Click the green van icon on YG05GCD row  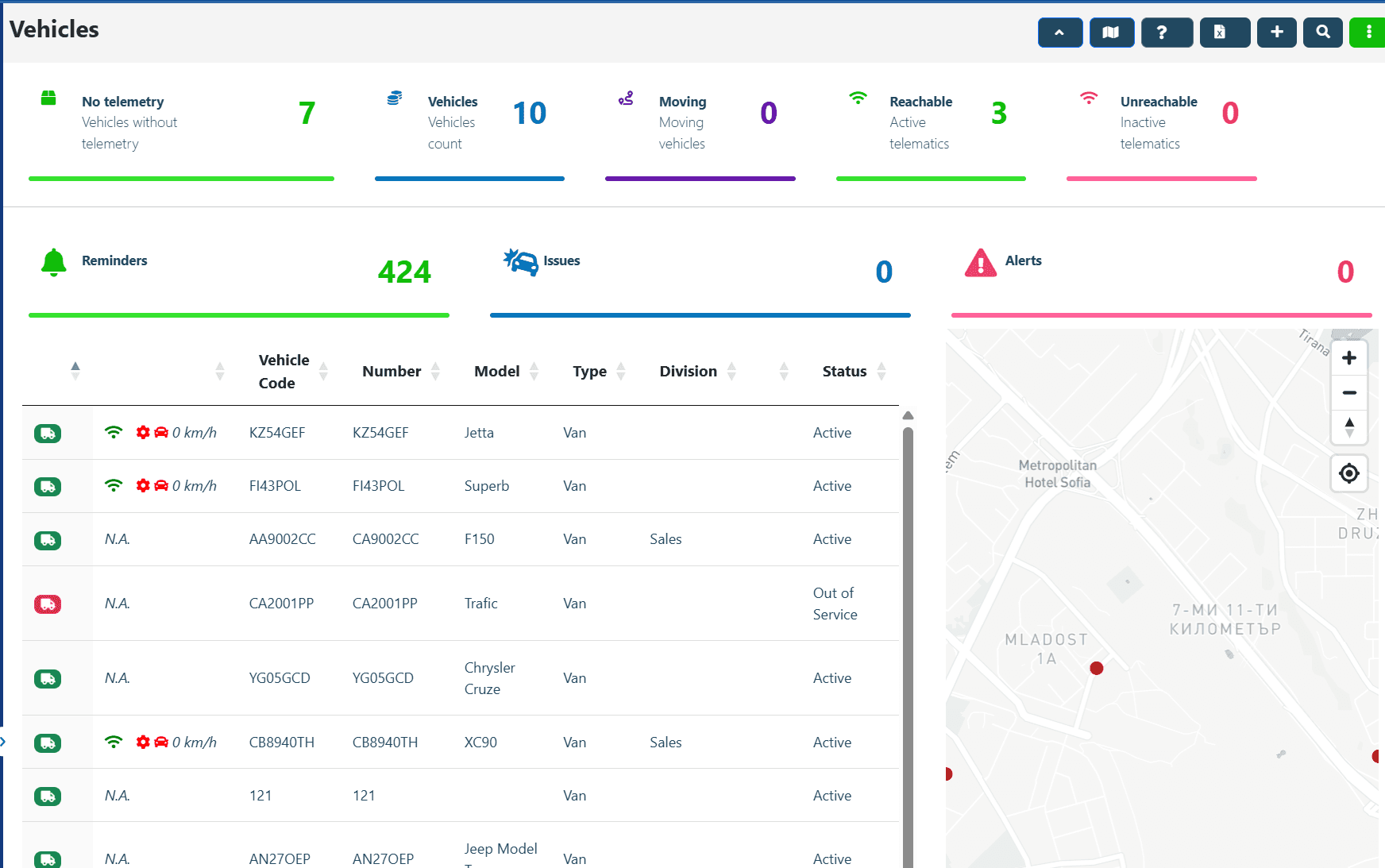(48, 677)
